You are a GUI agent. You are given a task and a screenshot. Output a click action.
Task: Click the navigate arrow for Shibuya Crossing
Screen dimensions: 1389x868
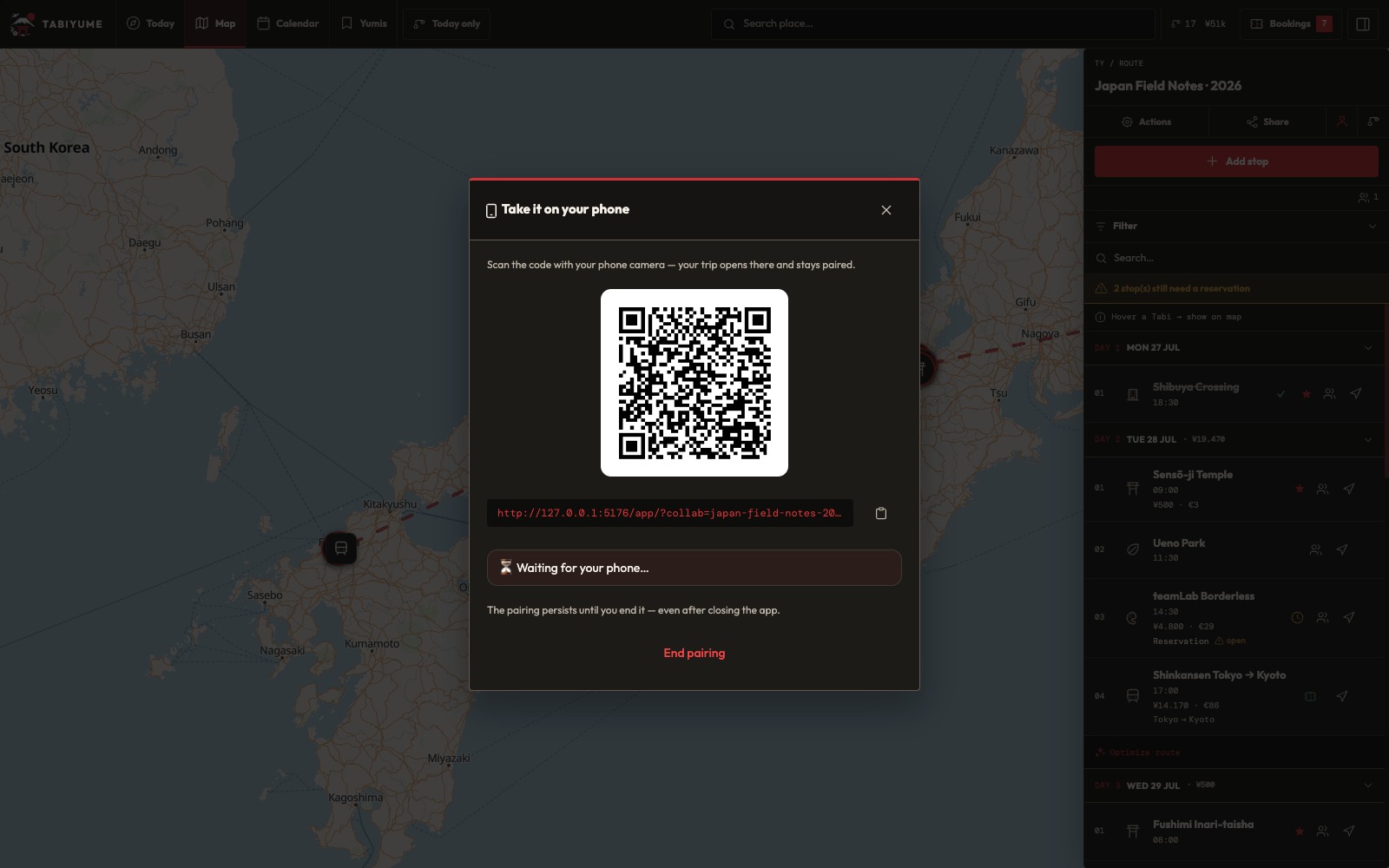1355,394
